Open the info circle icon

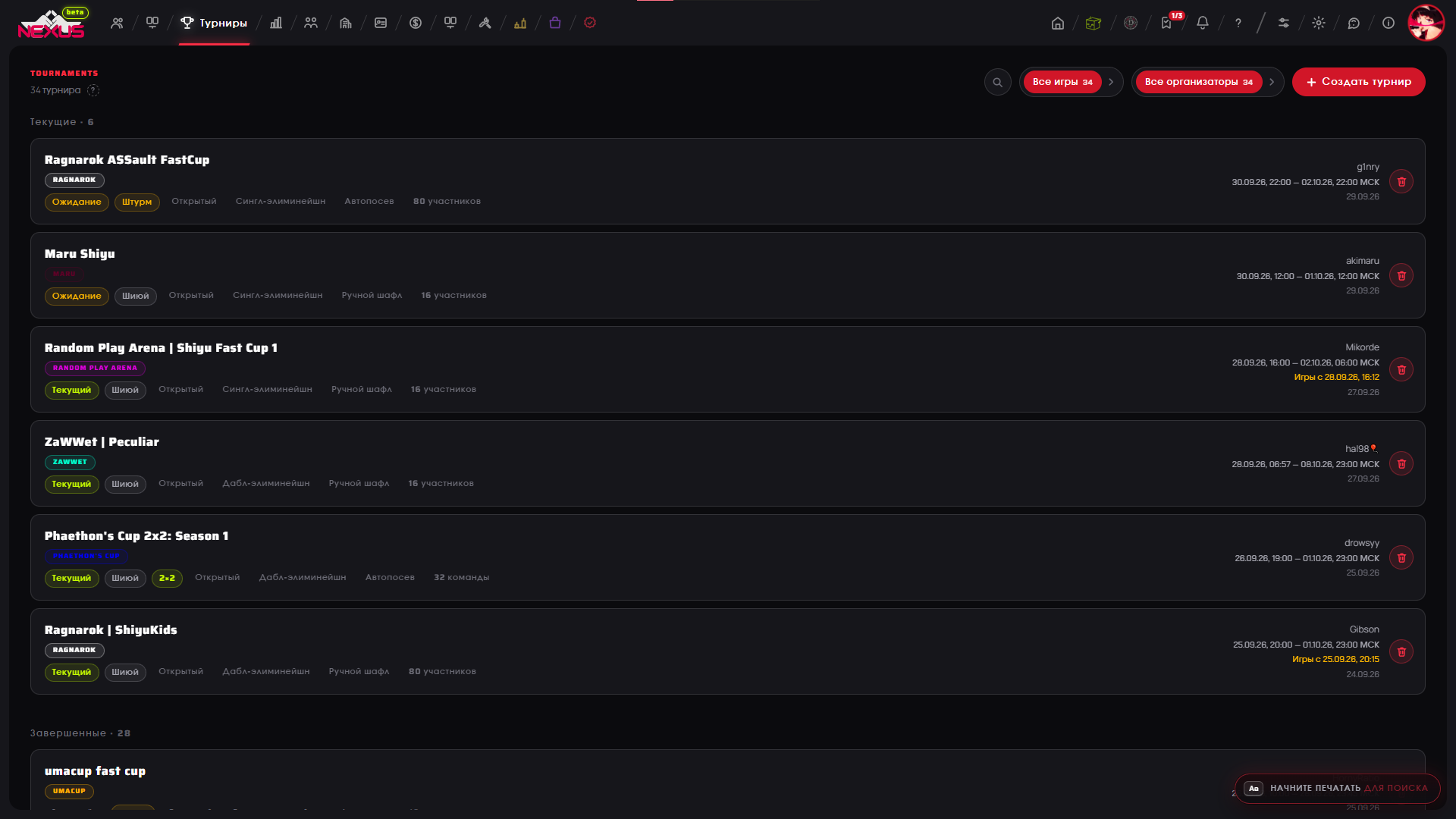(1389, 23)
